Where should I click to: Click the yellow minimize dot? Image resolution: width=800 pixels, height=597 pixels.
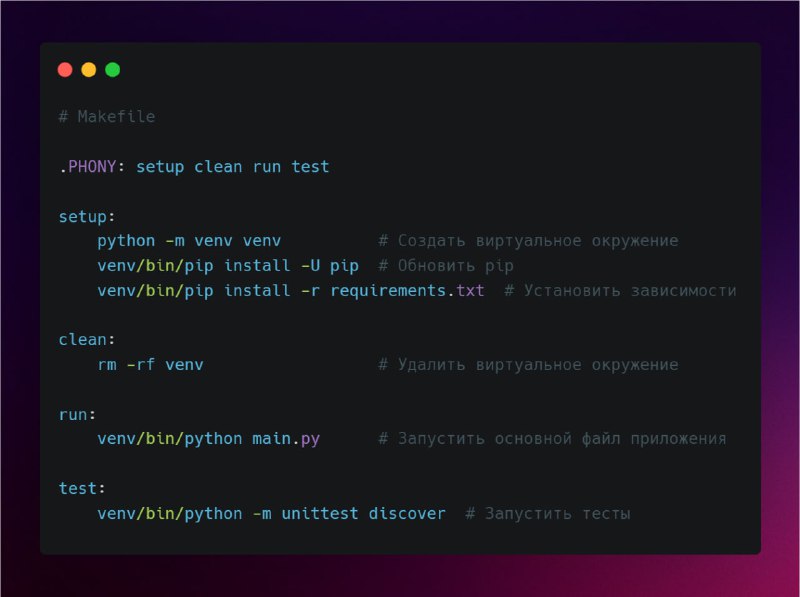coord(89,69)
